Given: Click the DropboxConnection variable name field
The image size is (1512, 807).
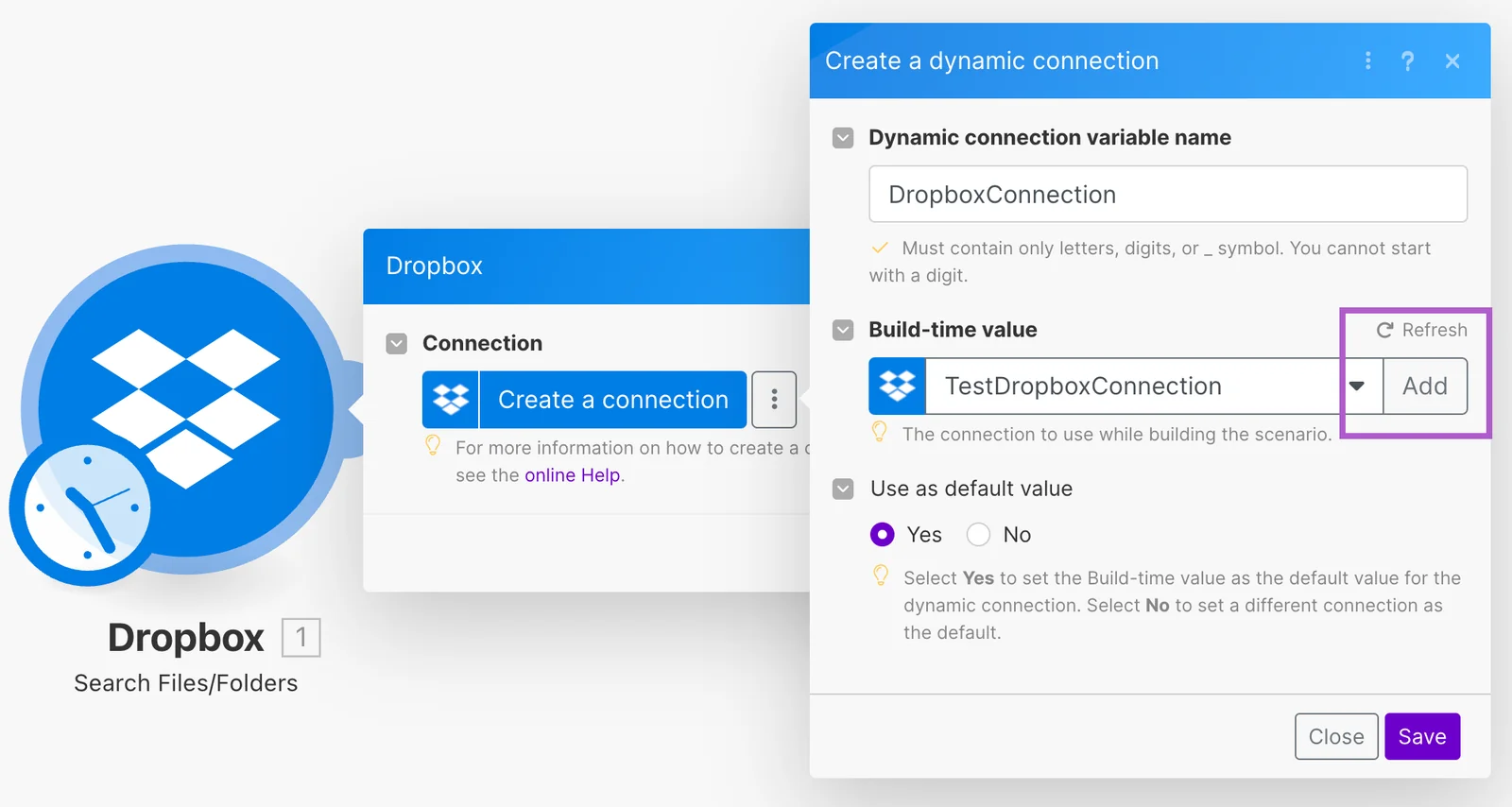Looking at the screenshot, I should [x=1168, y=195].
